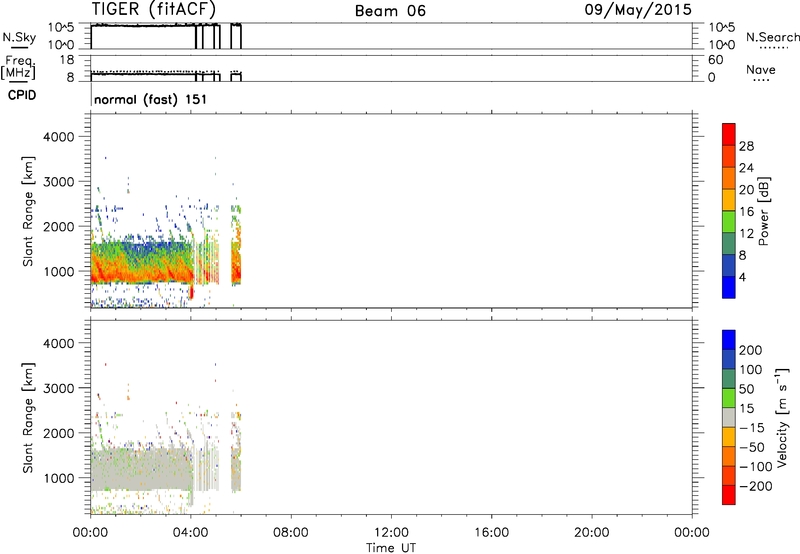Click the Power [dB] colorbar title

[x=763, y=211]
